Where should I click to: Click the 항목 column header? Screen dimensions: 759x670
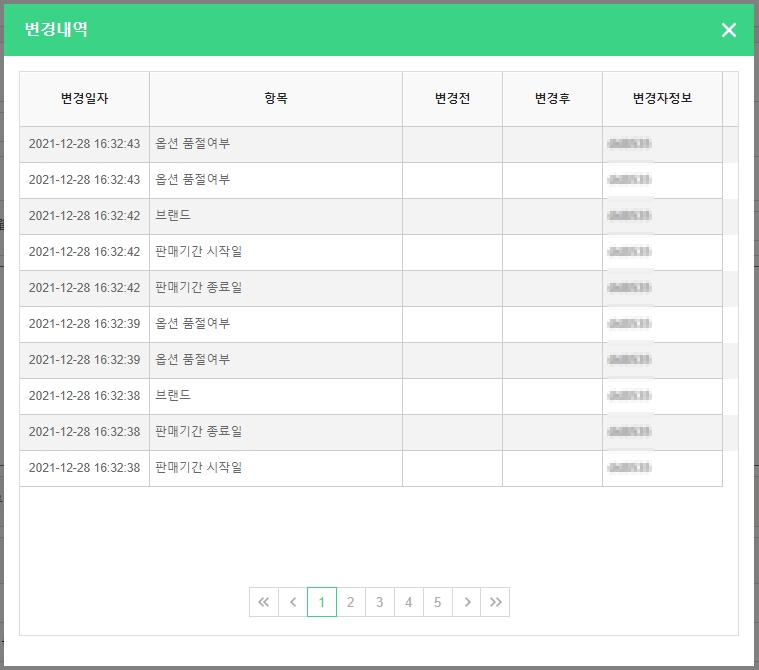click(276, 99)
